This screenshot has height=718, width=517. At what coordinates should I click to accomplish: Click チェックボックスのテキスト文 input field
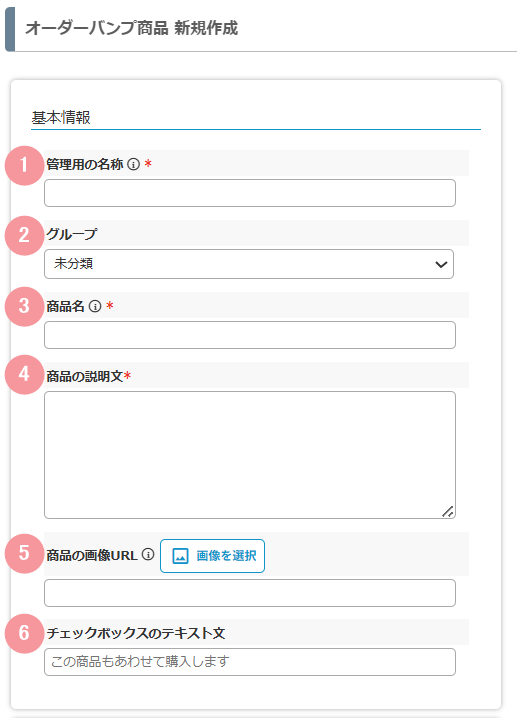[250, 662]
